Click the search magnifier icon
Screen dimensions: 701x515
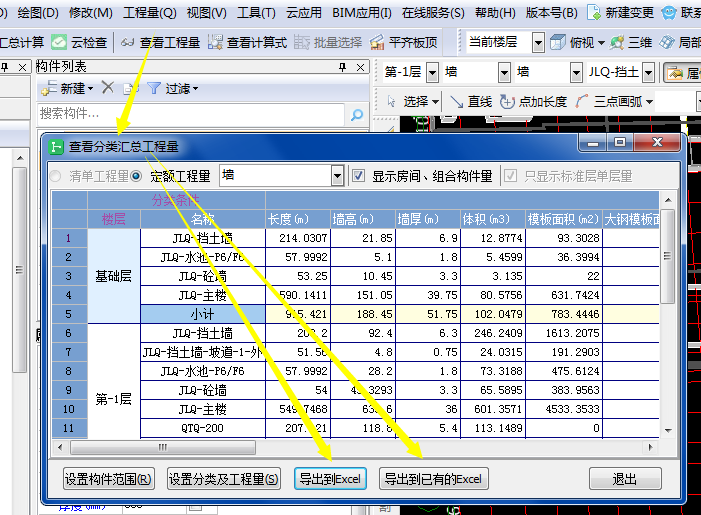357,115
